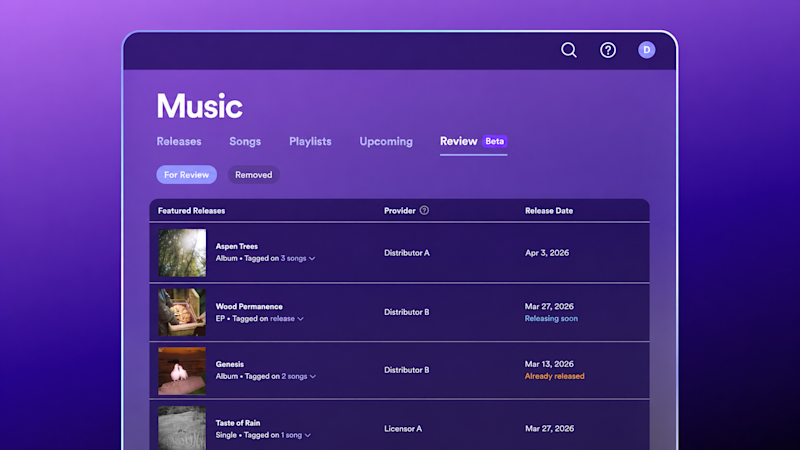Click the Wood Permanence release title
800x450 pixels.
pos(249,306)
